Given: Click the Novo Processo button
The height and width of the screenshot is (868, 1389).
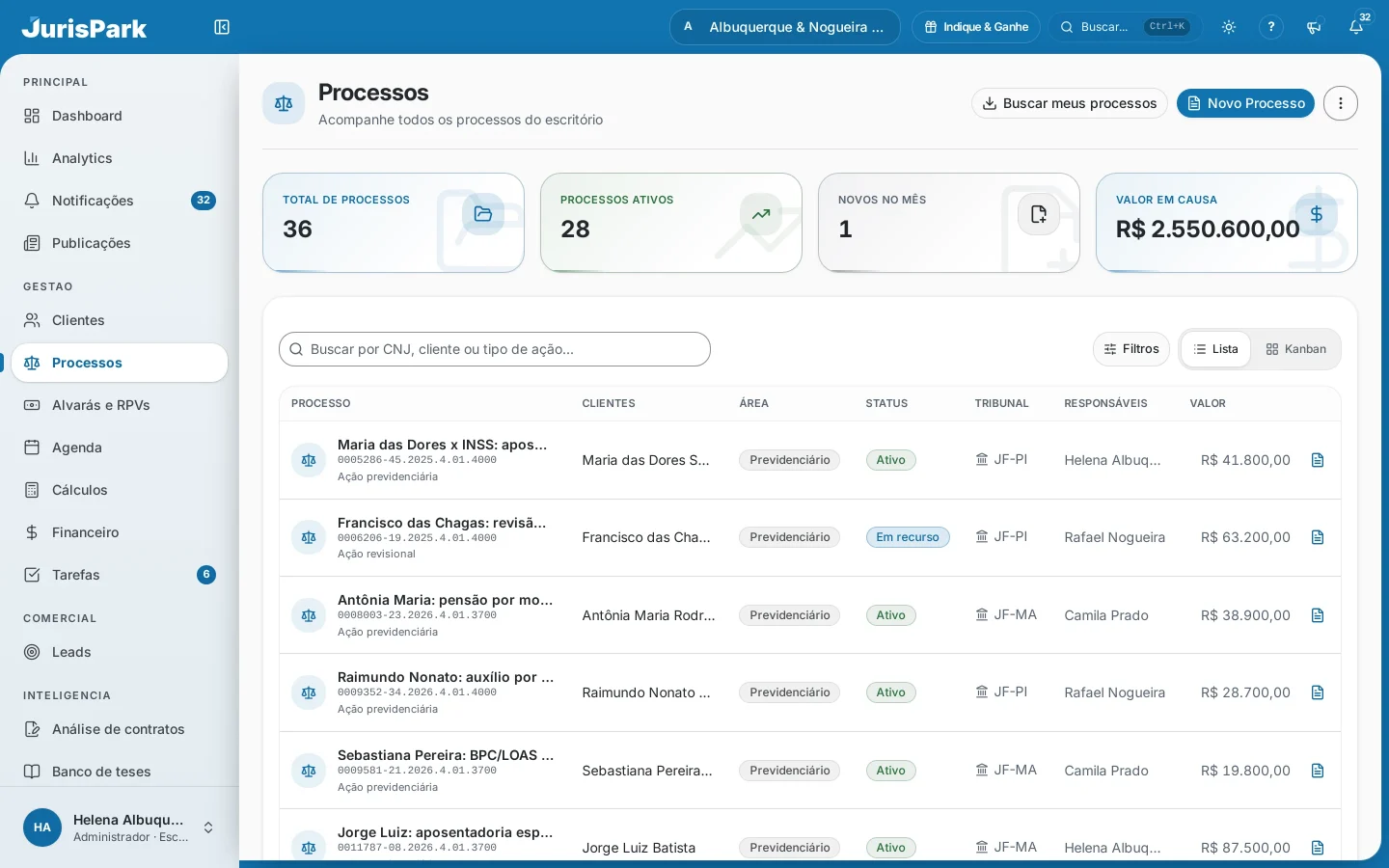Looking at the screenshot, I should pos(1245,103).
